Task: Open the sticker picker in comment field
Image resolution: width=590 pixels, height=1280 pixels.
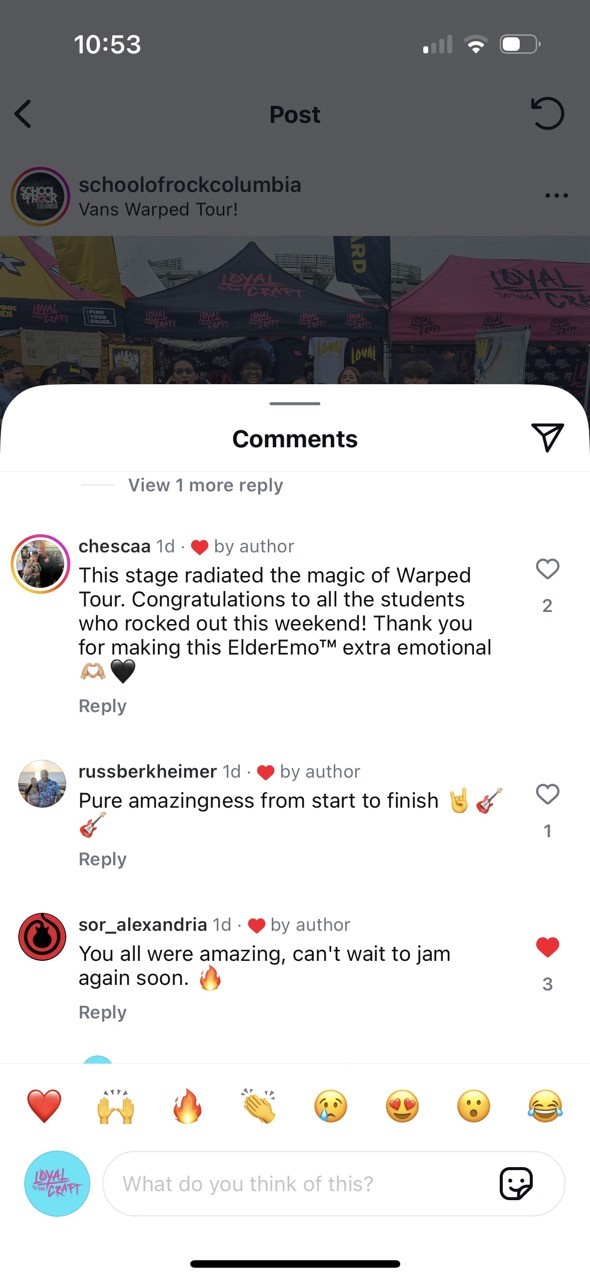Action: point(516,1184)
